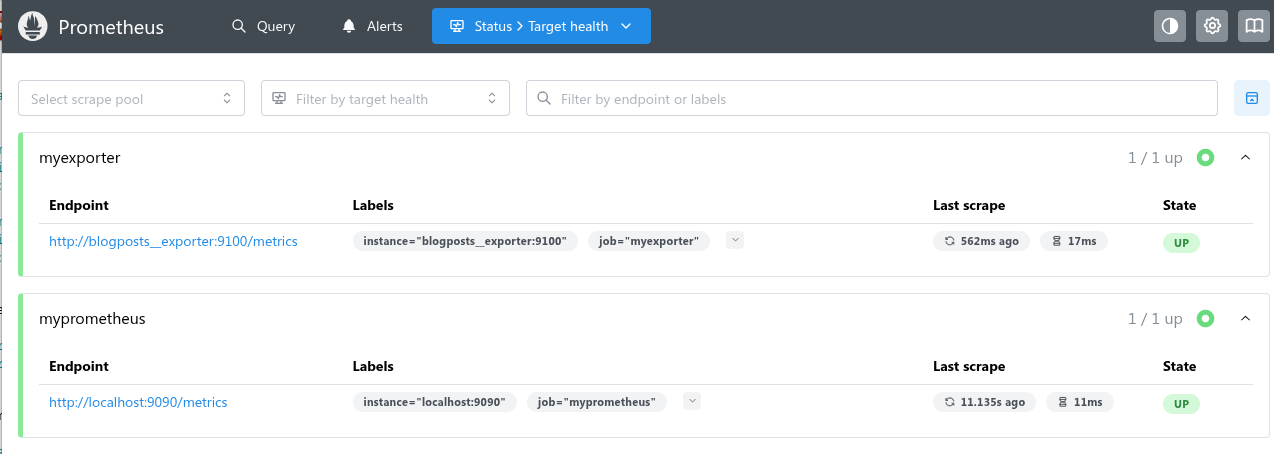Click the search magnifier in endpoint filter
Image resolution: width=1274 pixels, height=454 pixels.
[544, 98]
